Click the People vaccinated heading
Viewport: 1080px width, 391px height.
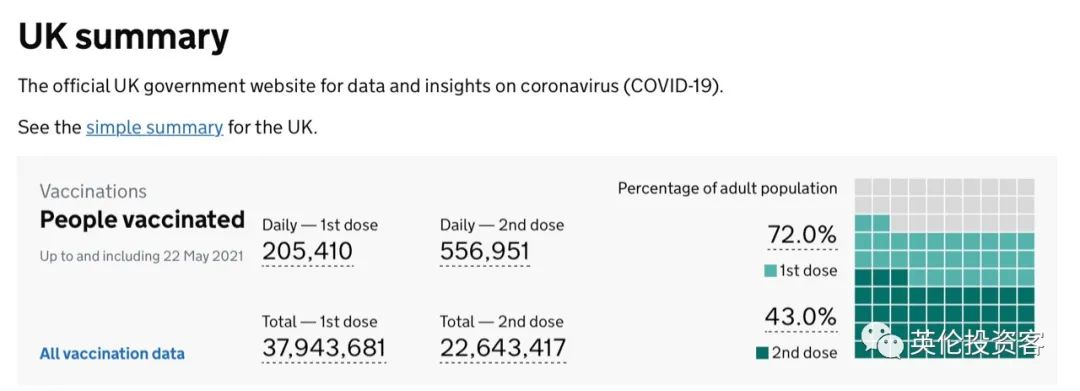[x=142, y=220]
